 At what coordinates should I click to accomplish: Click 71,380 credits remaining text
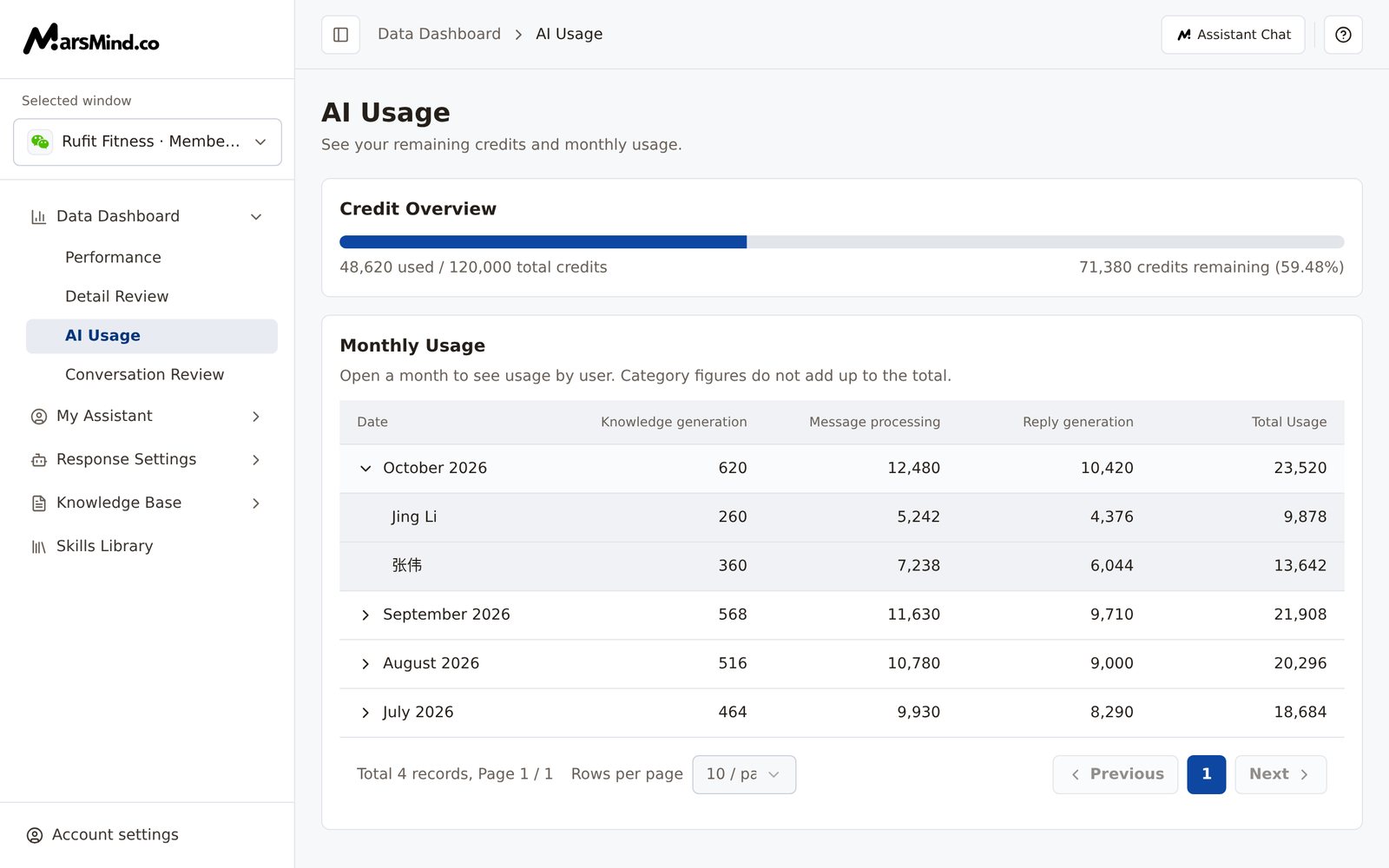1211,267
